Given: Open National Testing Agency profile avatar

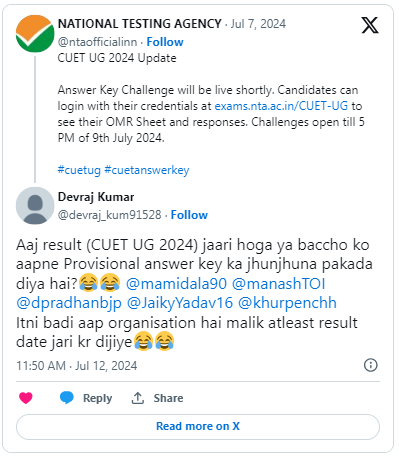Looking at the screenshot, I should coord(35,33).
